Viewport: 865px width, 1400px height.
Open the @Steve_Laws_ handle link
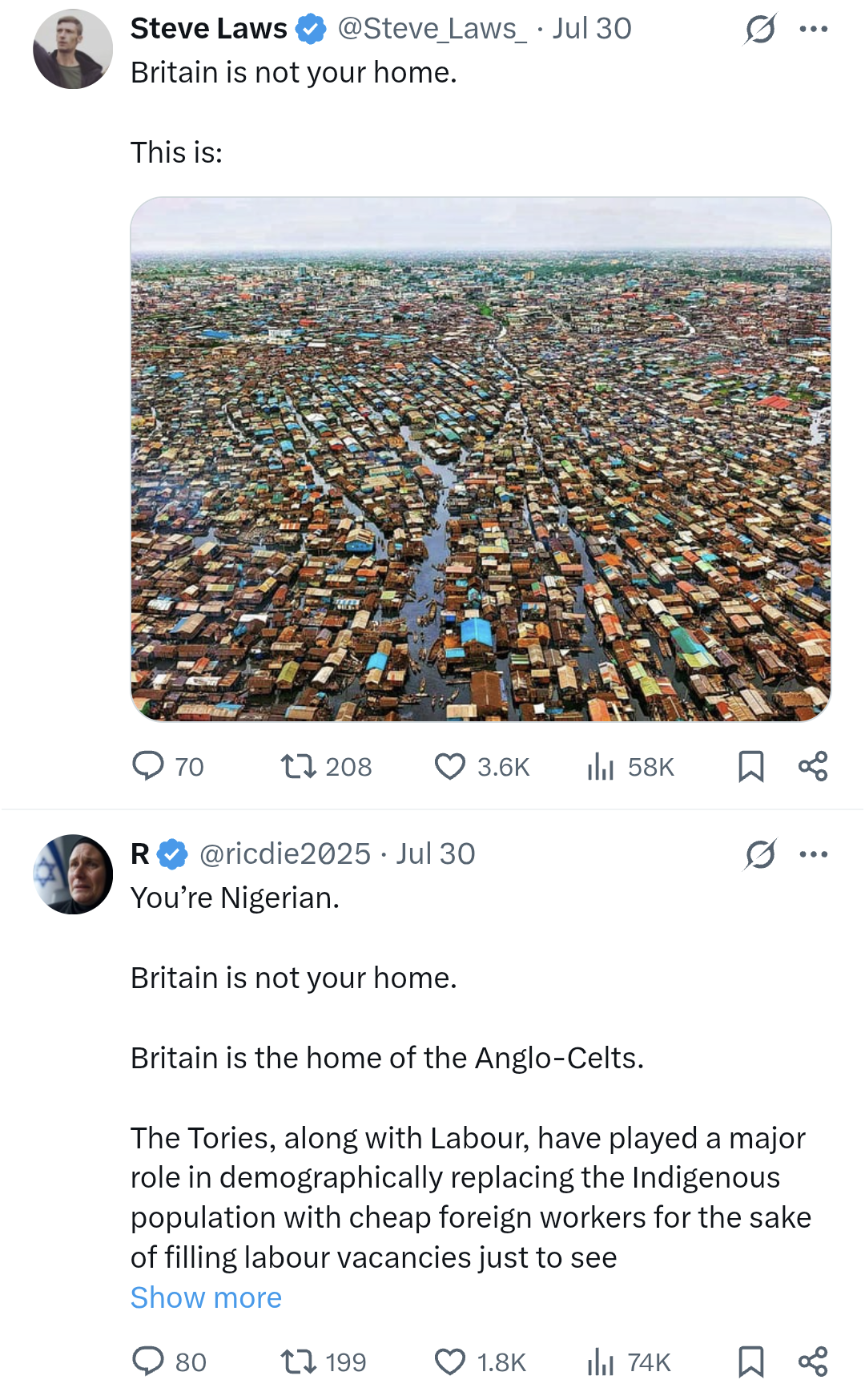click(x=432, y=29)
